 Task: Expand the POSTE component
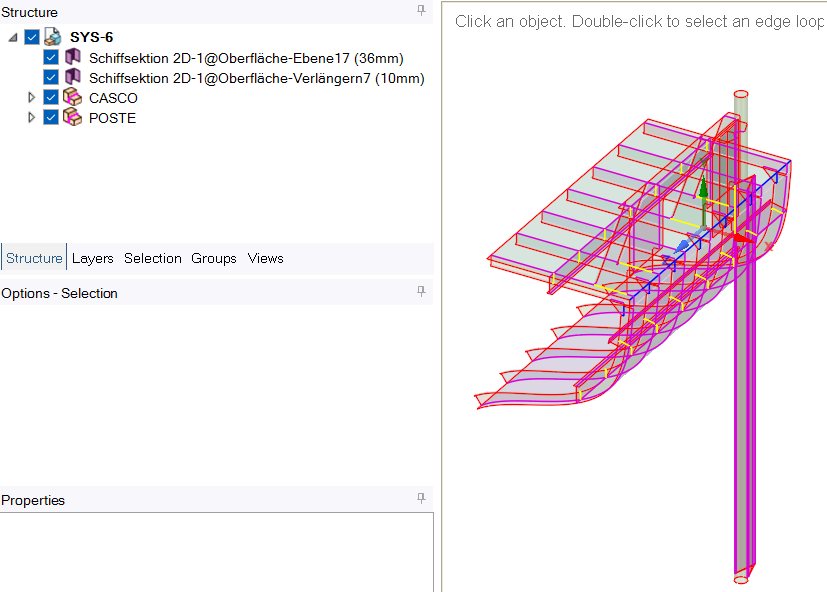[x=31, y=117]
